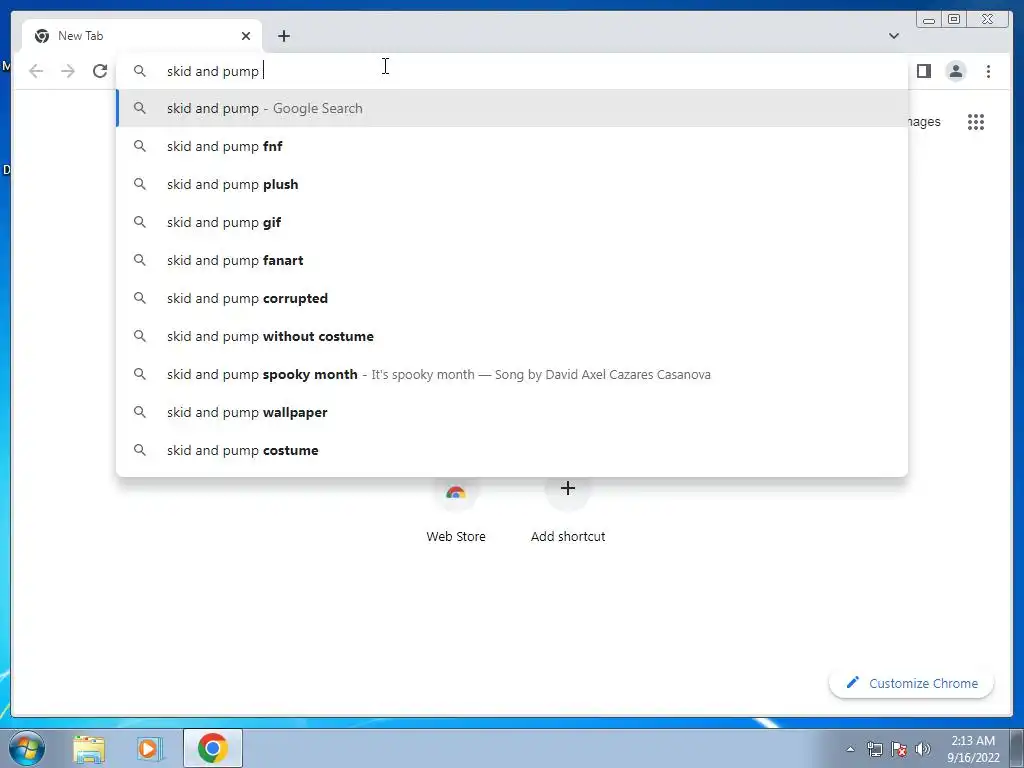1024x768 pixels.
Task: Choose suggestion 'skid and pump plush'
Action: [512, 184]
